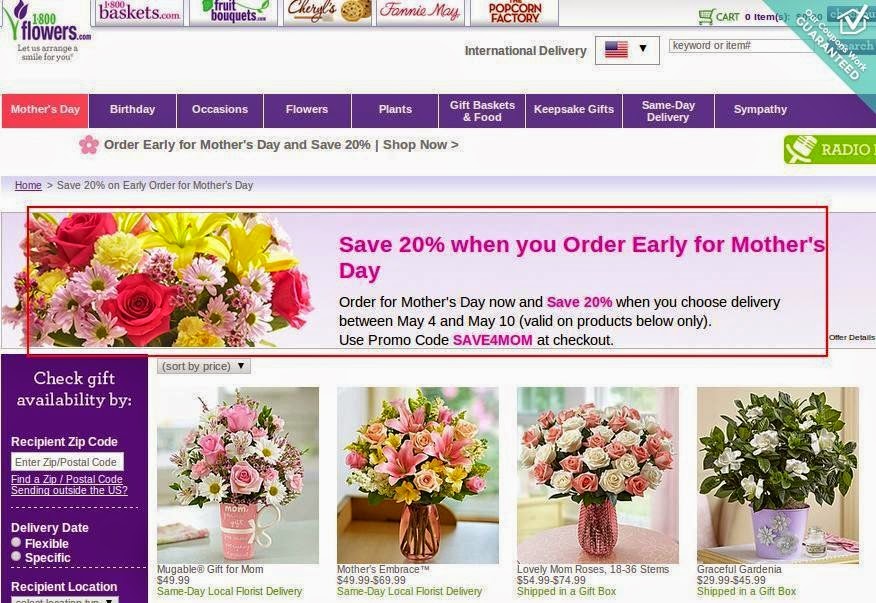Click the Home breadcrumb link
Viewport: 876px width, 603px height.
point(28,185)
